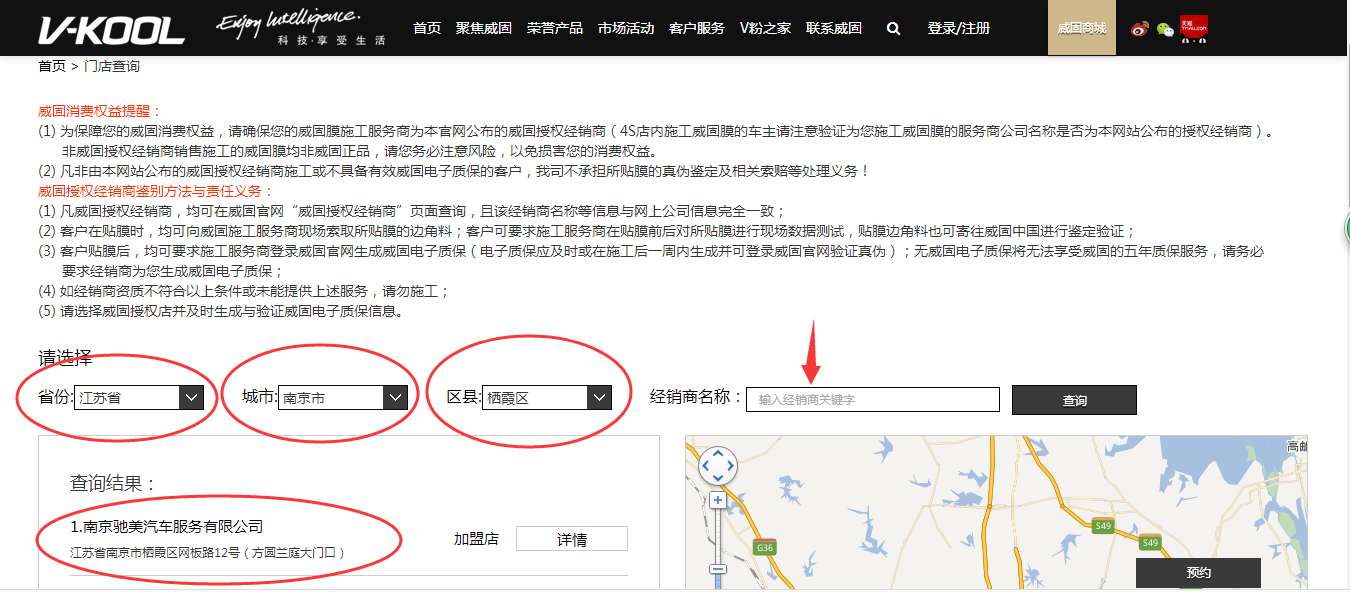Zoom in the map with the plus button
Screen dimensions: 1350x592
(x=717, y=500)
